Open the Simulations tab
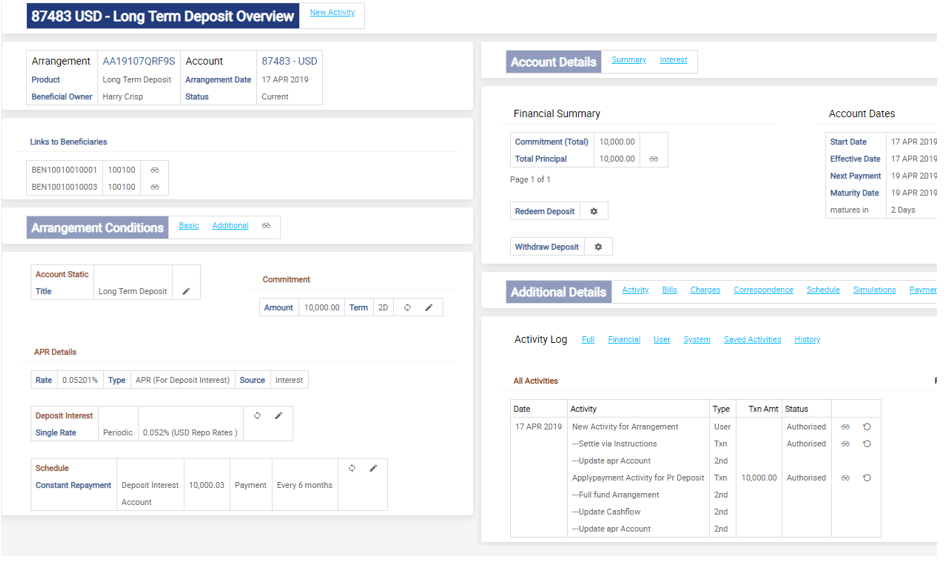Image resolution: width=944 pixels, height=562 pixels. pyautogui.click(x=874, y=290)
